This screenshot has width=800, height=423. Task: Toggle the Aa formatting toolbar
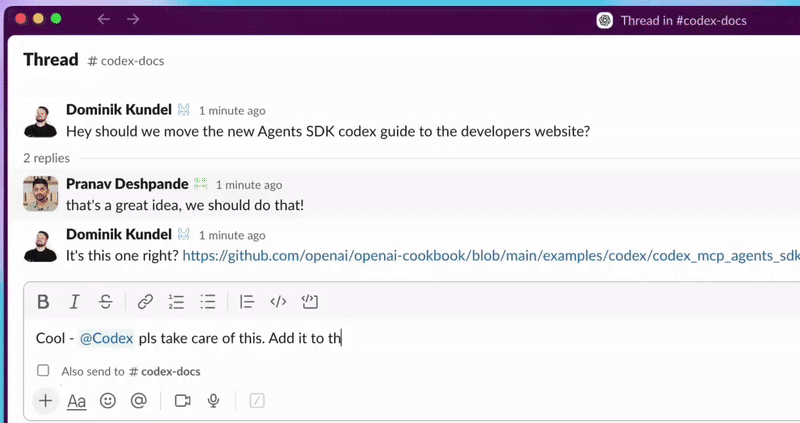click(x=77, y=401)
